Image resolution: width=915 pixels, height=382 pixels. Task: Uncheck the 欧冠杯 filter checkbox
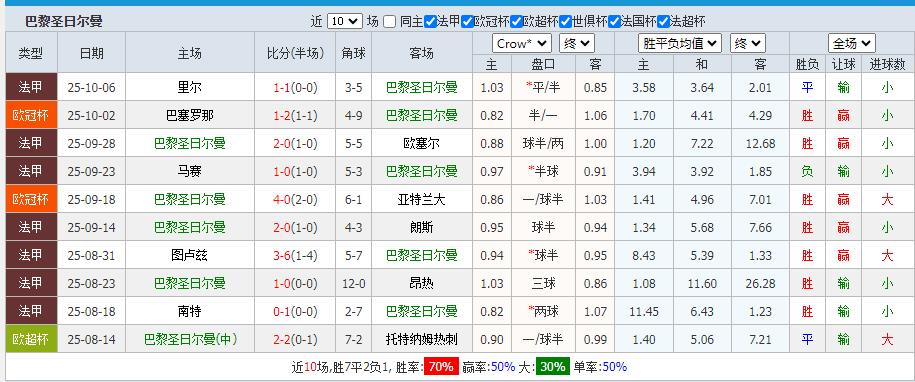[467, 22]
